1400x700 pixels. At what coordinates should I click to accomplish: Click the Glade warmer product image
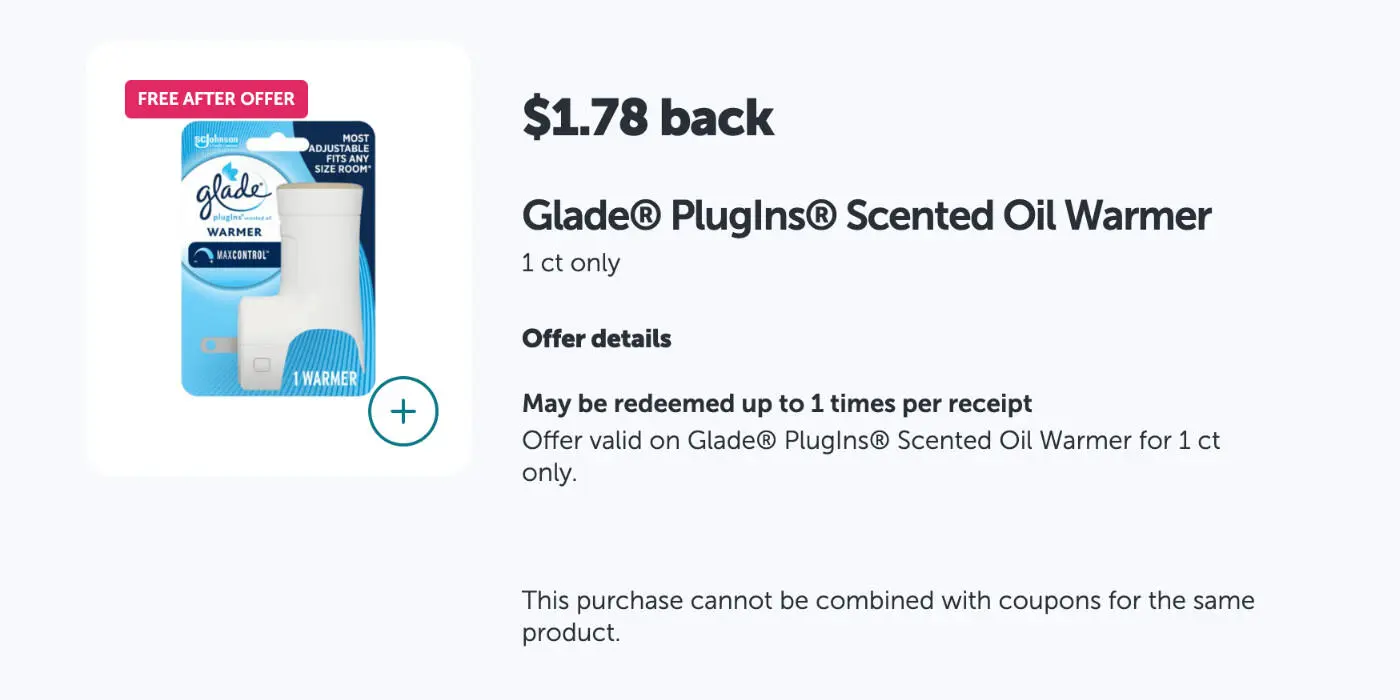coord(278,259)
